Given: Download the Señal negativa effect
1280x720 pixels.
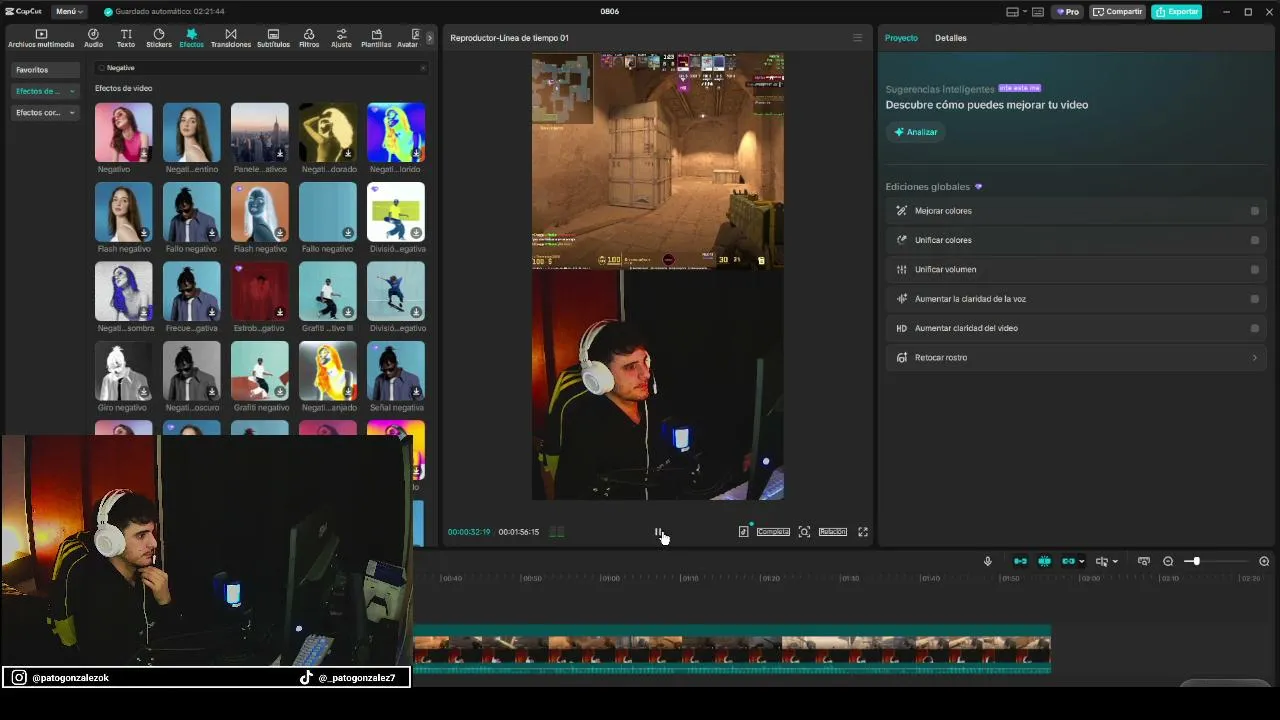Looking at the screenshot, I should pyautogui.click(x=416, y=392).
